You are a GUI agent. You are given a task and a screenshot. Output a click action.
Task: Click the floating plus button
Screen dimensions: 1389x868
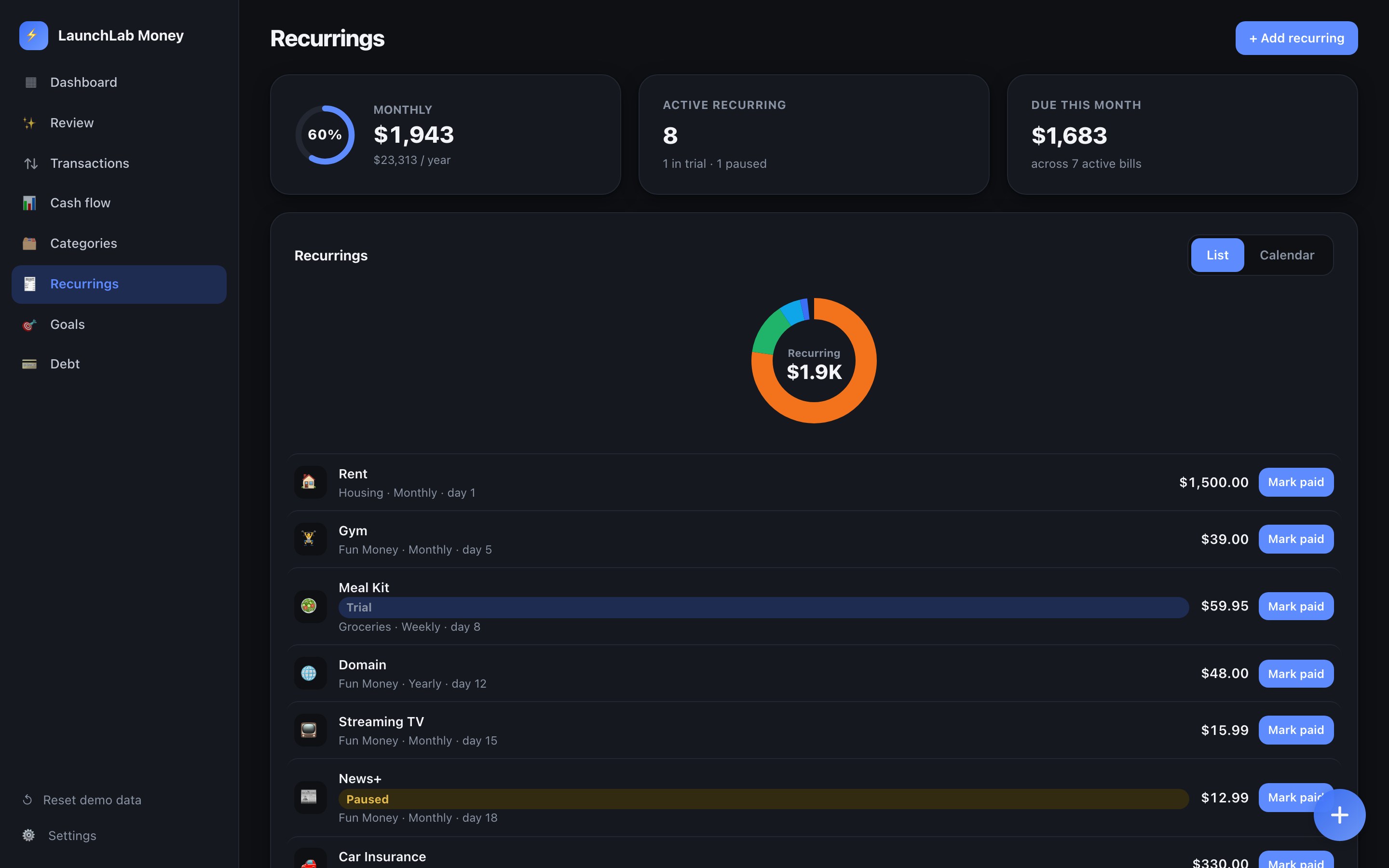(1339, 814)
